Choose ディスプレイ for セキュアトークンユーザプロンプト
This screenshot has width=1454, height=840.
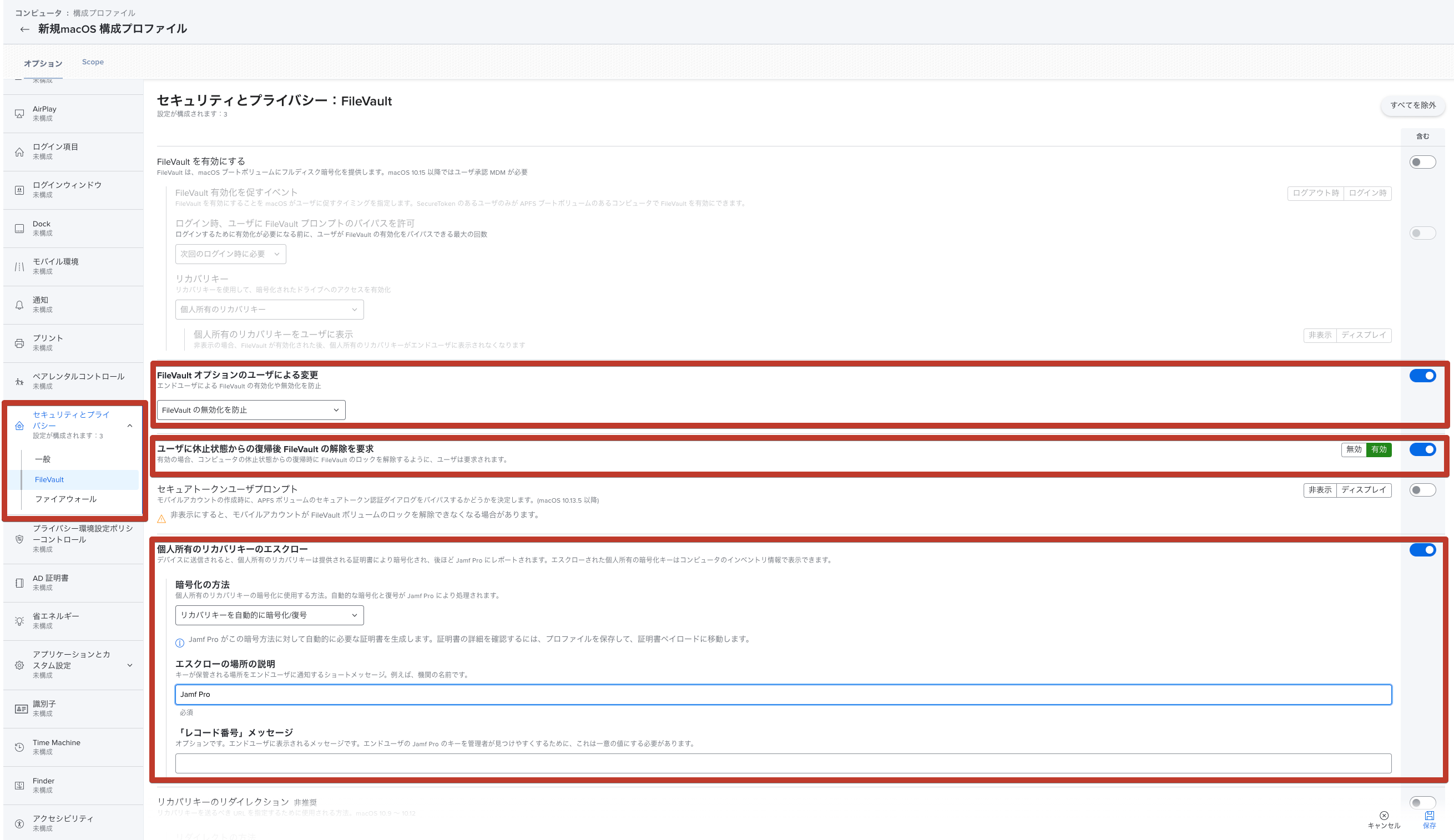pyautogui.click(x=1364, y=490)
